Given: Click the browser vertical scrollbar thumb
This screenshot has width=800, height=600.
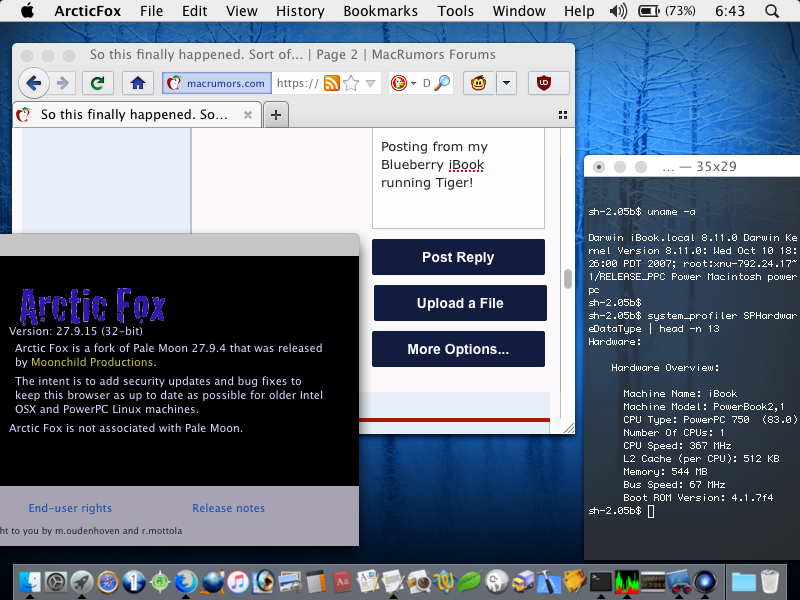Looking at the screenshot, I should coord(567,279).
